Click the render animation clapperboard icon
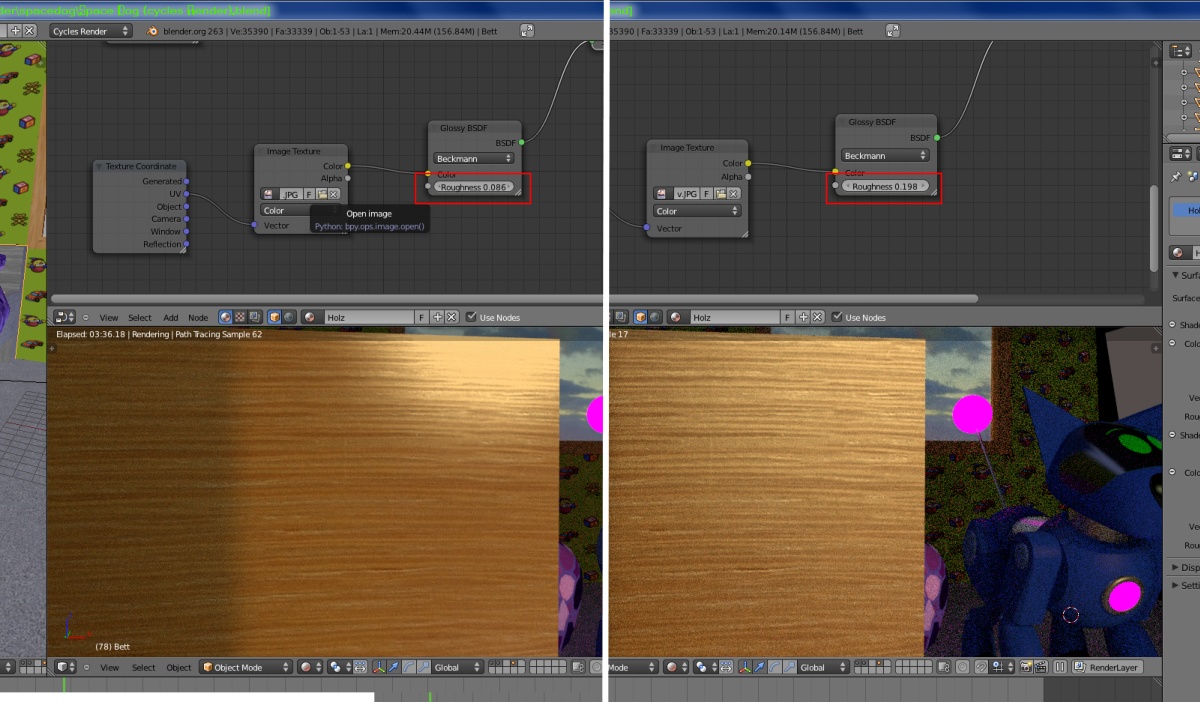This screenshot has height=702, width=1200. tap(1042, 667)
